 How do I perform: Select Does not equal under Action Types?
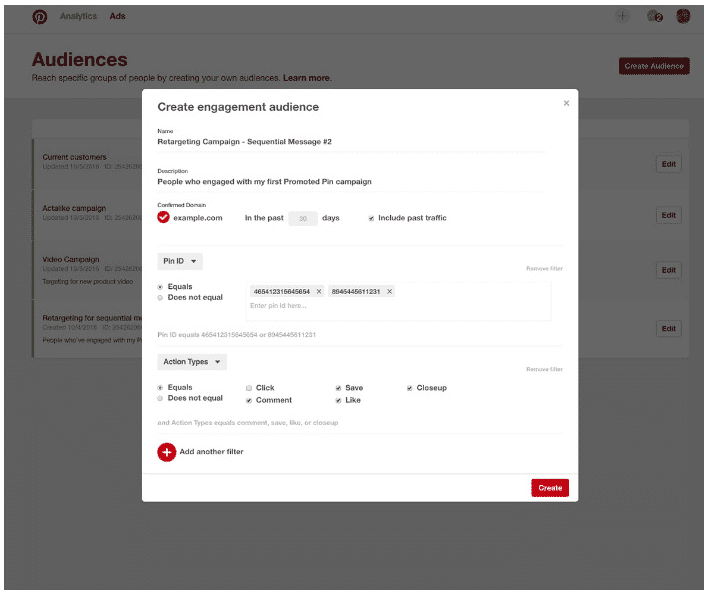(x=160, y=399)
